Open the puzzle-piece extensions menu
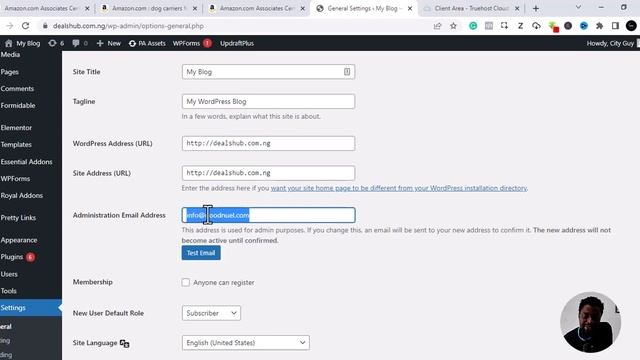 600,26
